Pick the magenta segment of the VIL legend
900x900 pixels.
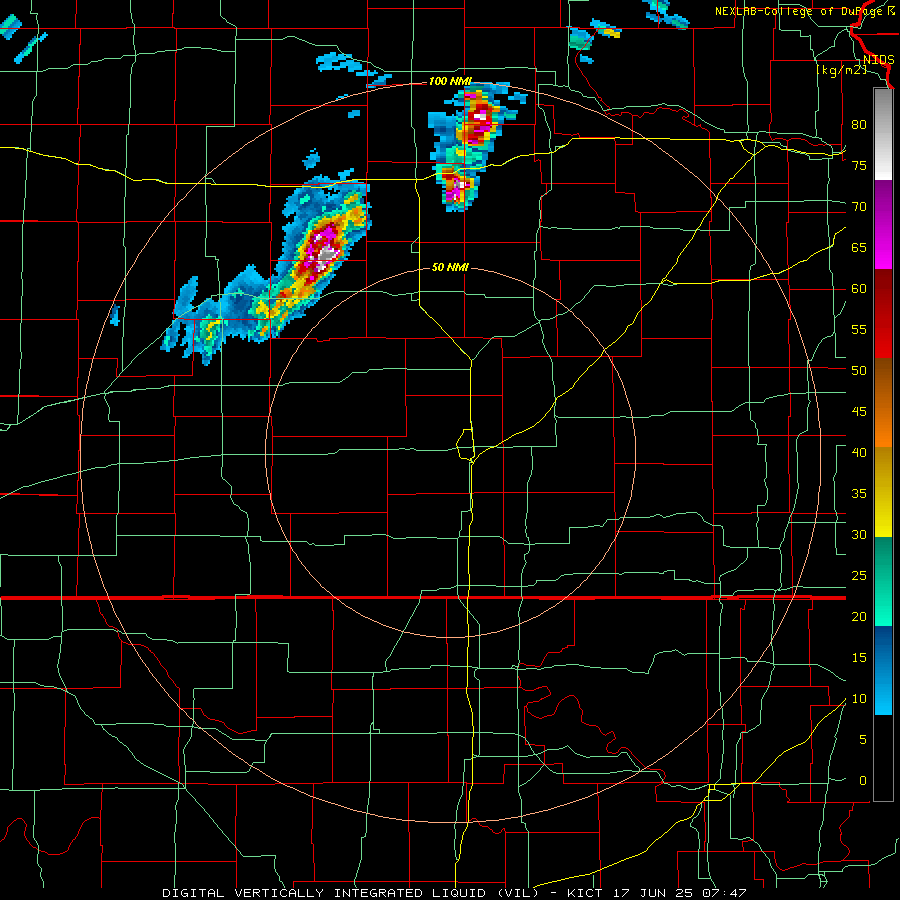tap(883, 246)
